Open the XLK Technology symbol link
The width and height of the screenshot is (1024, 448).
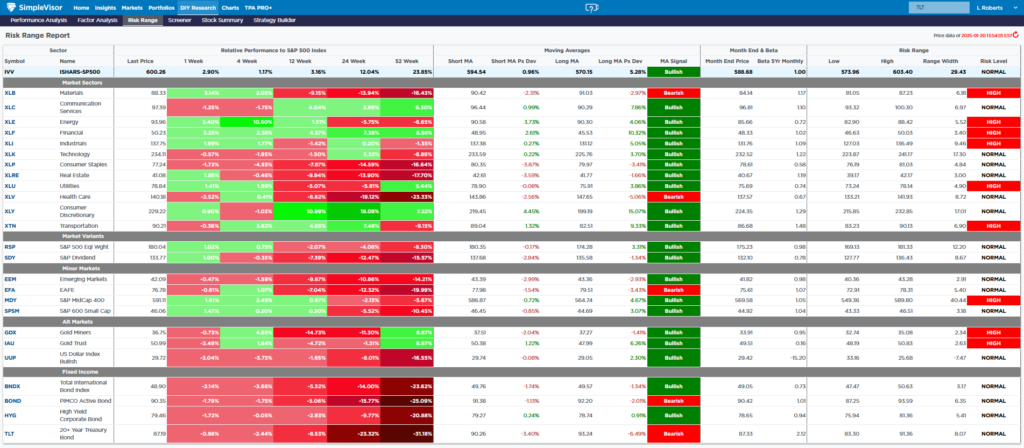coord(9,154)
